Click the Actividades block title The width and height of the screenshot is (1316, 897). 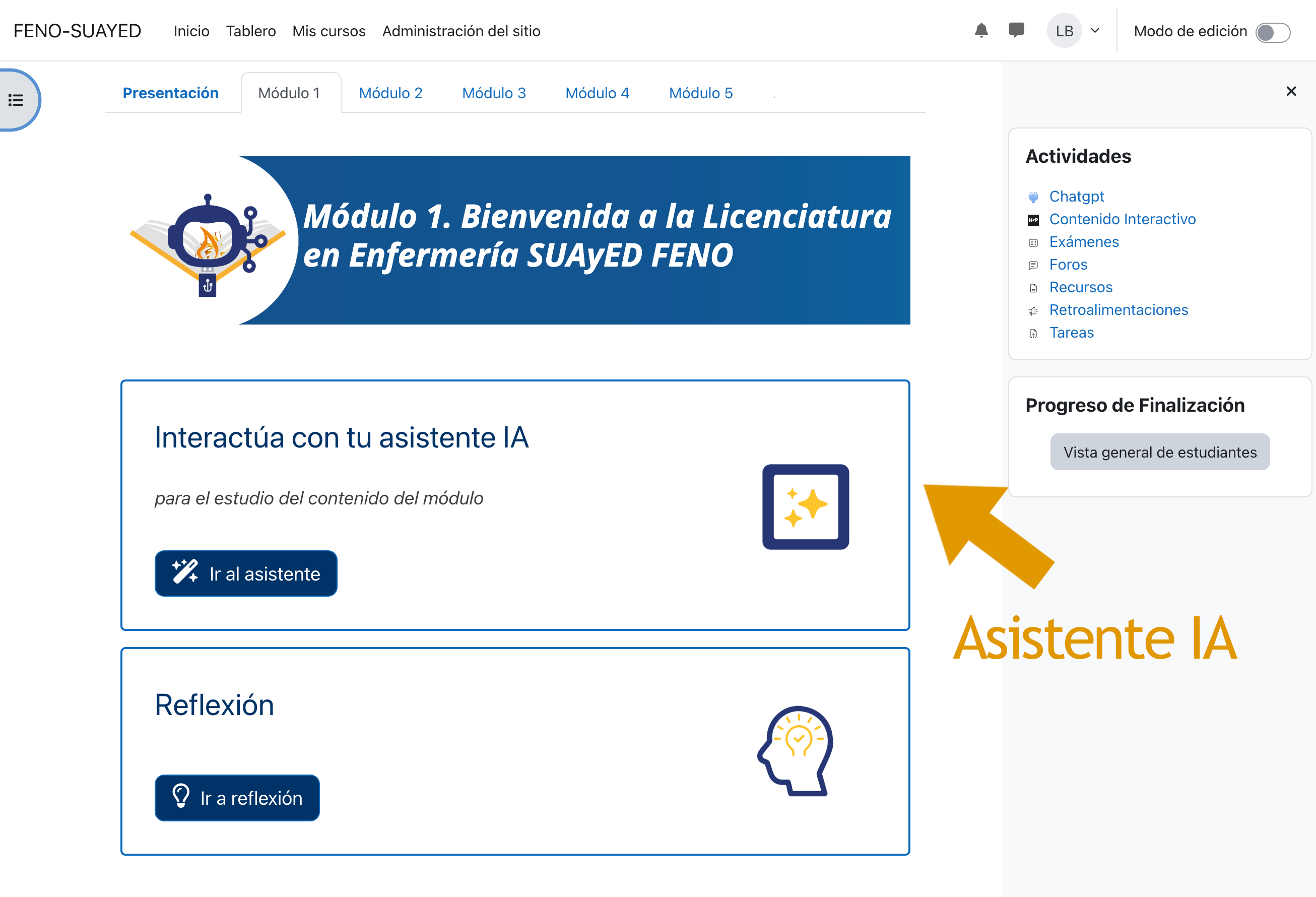point(1078,156)
